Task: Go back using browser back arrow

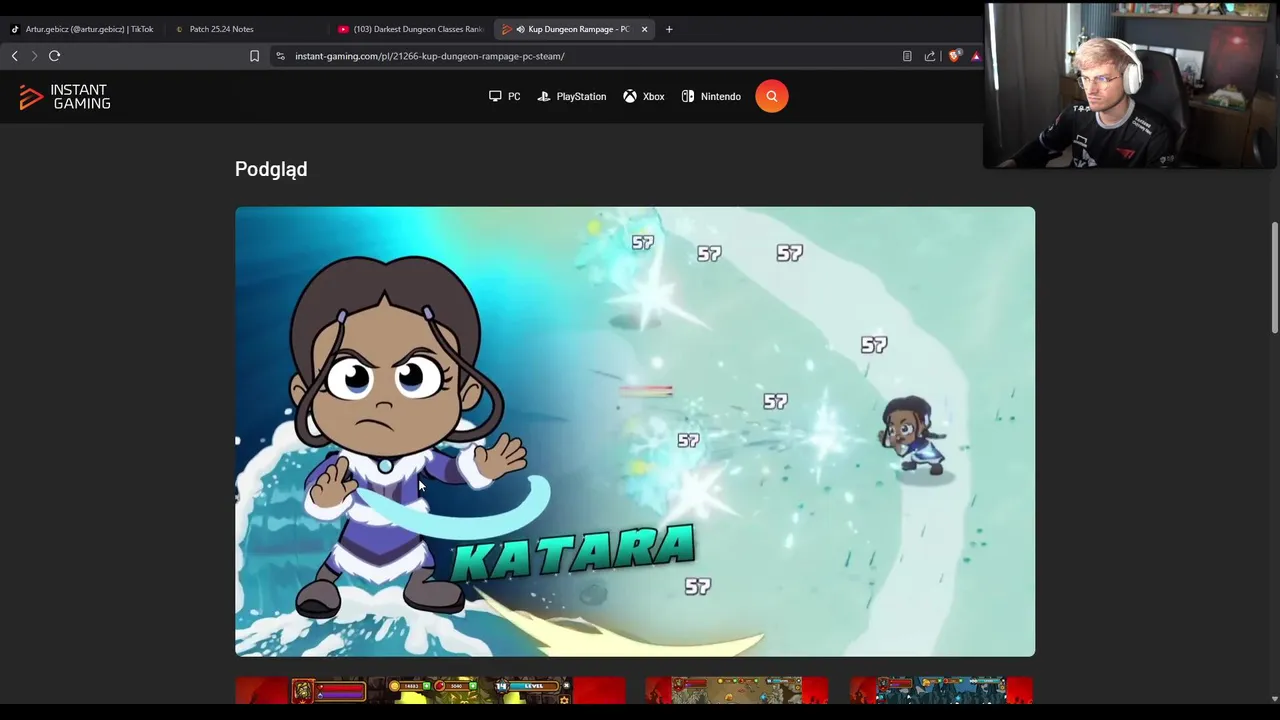Action: [x=14, y=56]
